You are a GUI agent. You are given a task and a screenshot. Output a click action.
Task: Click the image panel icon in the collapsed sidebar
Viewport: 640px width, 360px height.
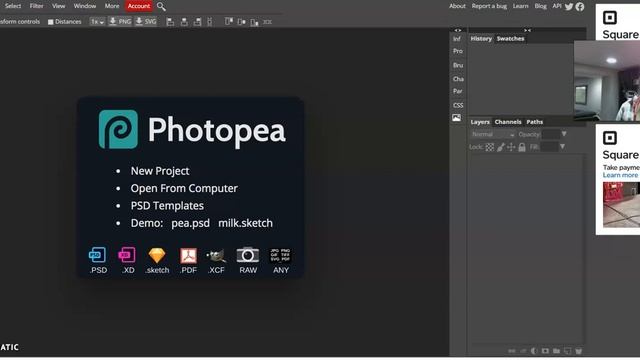coord(456,118)
